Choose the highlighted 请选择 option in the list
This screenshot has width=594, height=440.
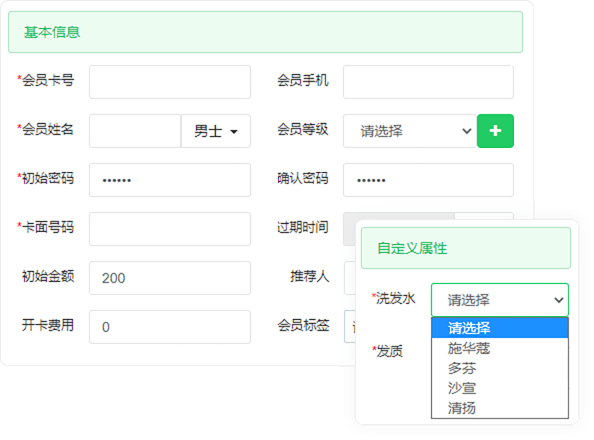[x=500, y=328]
